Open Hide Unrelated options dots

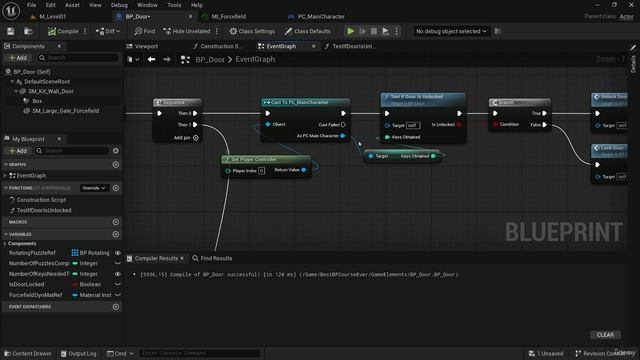pos(217,31)
